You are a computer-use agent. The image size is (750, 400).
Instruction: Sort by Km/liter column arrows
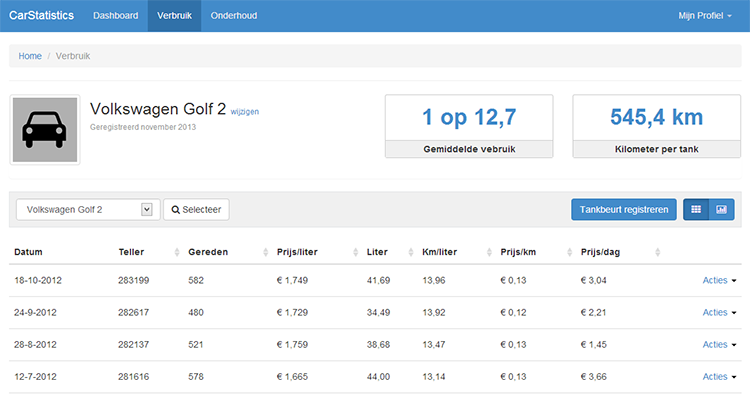pos(490,251)
